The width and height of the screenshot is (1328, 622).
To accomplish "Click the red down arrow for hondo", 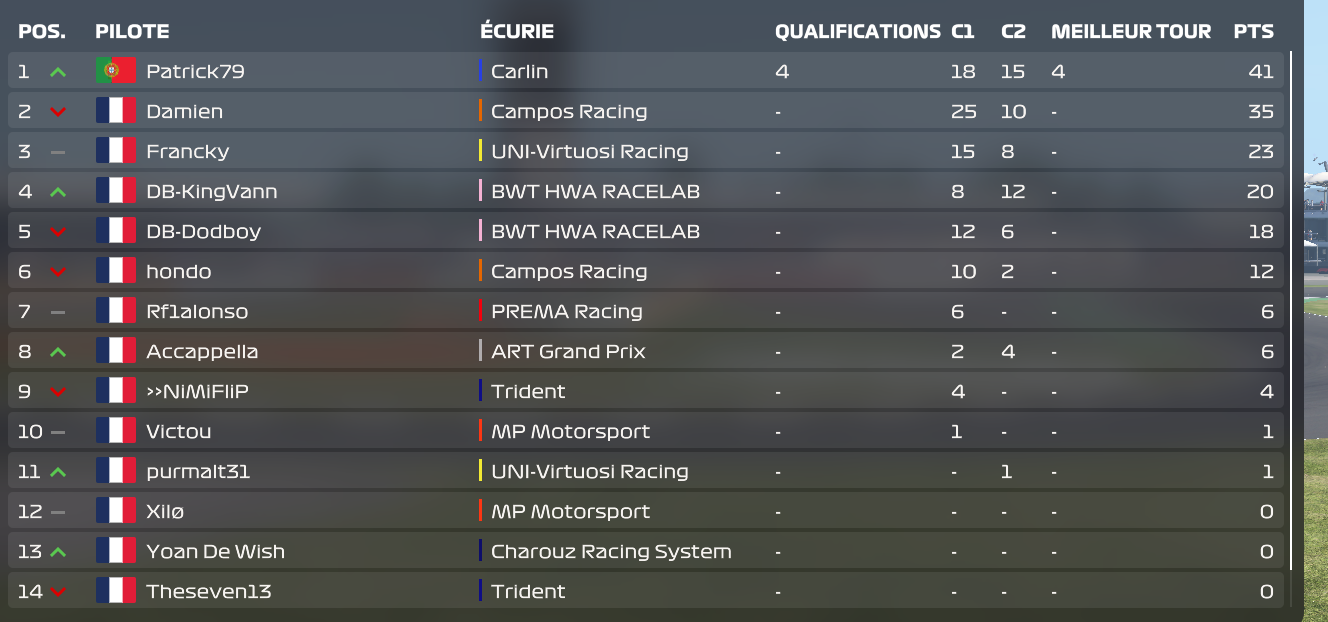I will pyautogui.click(x=58, y=272).
